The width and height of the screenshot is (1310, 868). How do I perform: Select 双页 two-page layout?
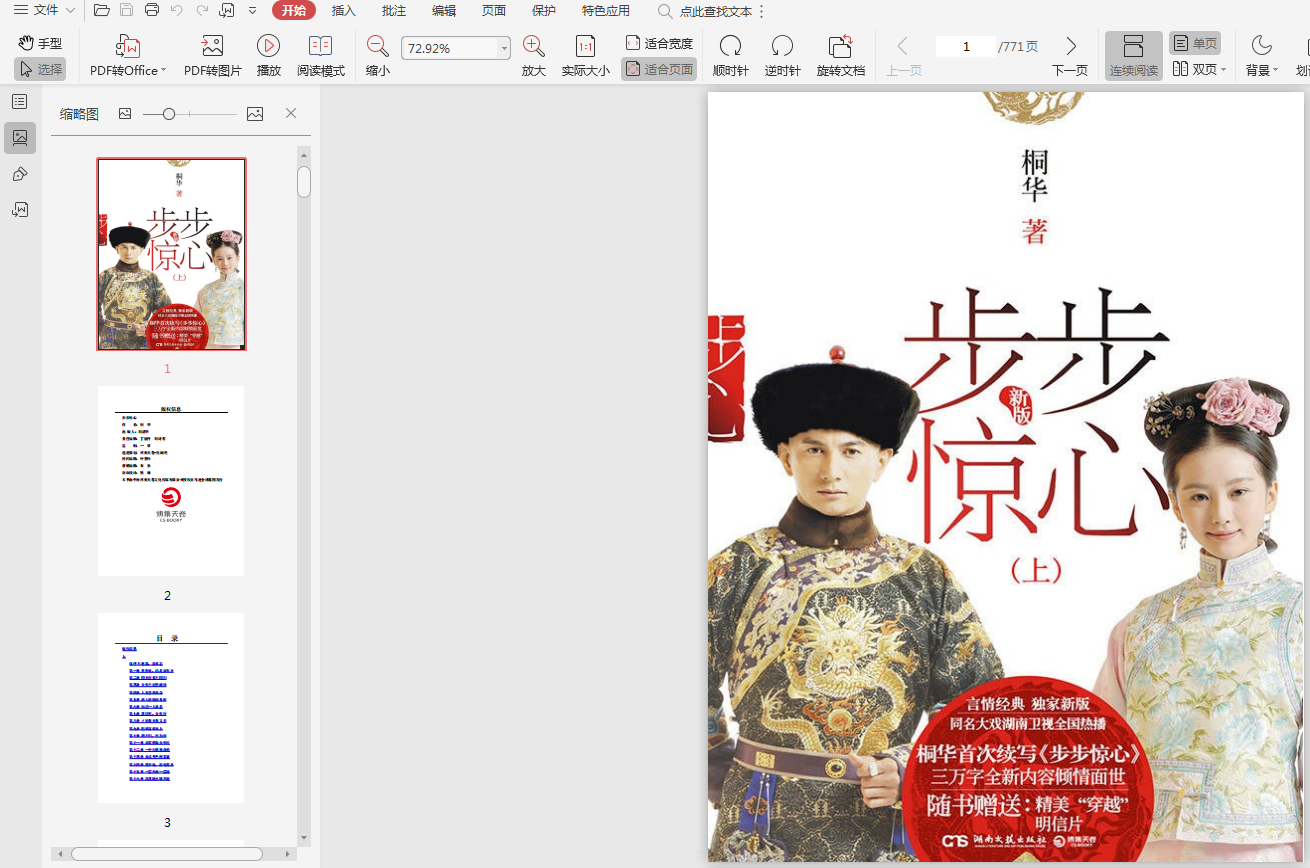tap(1193, 69)
